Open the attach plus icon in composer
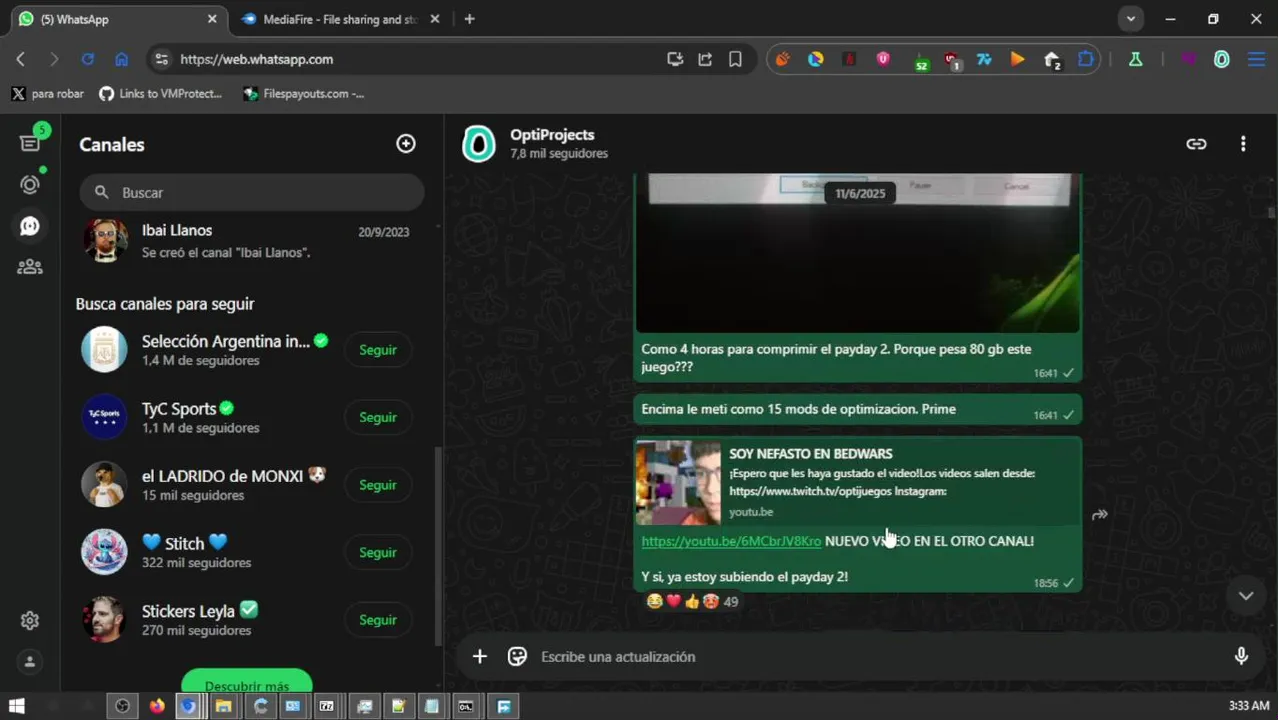The height and width of the screenshot is (720, 1278). (x=480, y=656)
